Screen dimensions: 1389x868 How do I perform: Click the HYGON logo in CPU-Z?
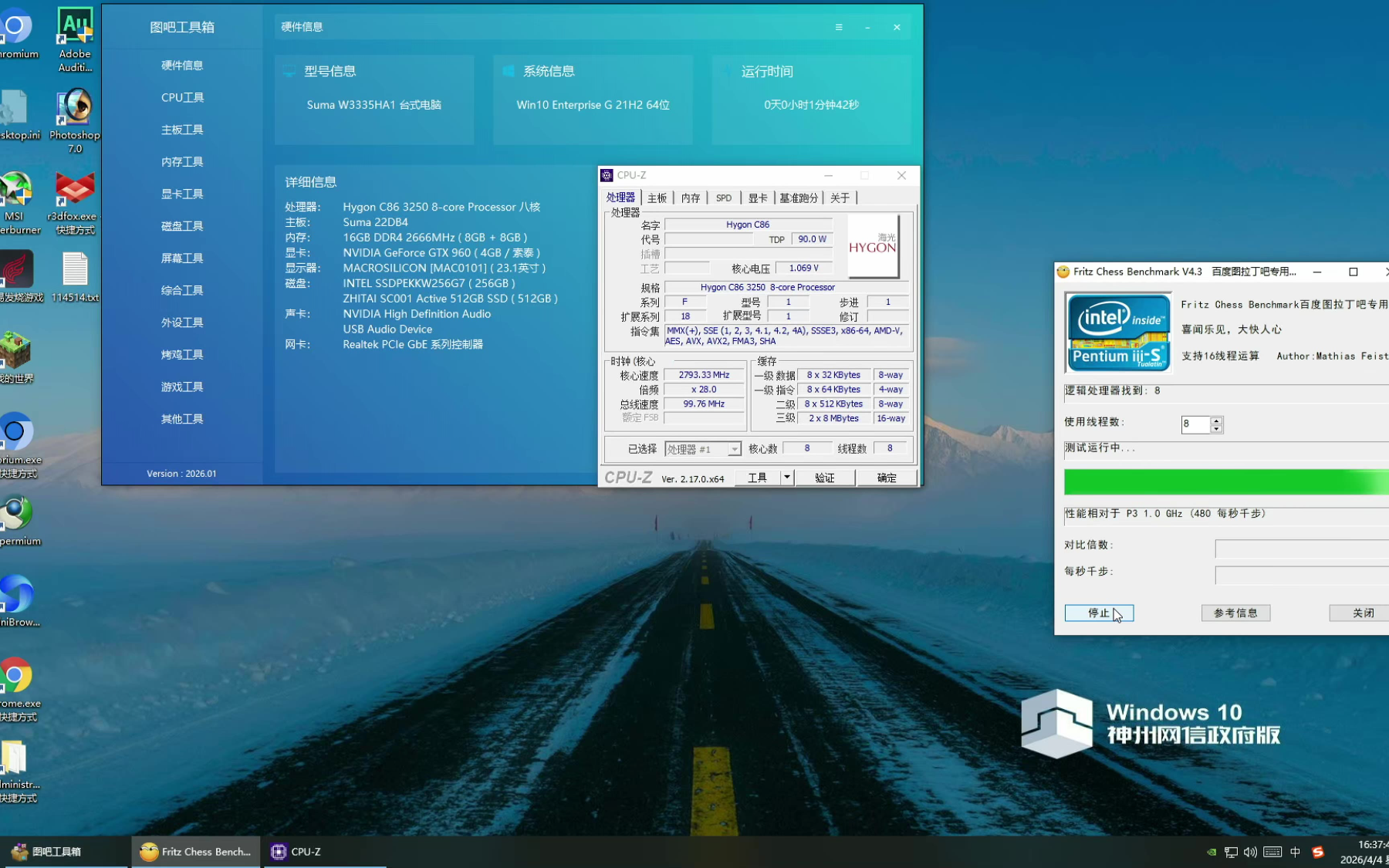[873, 246]
